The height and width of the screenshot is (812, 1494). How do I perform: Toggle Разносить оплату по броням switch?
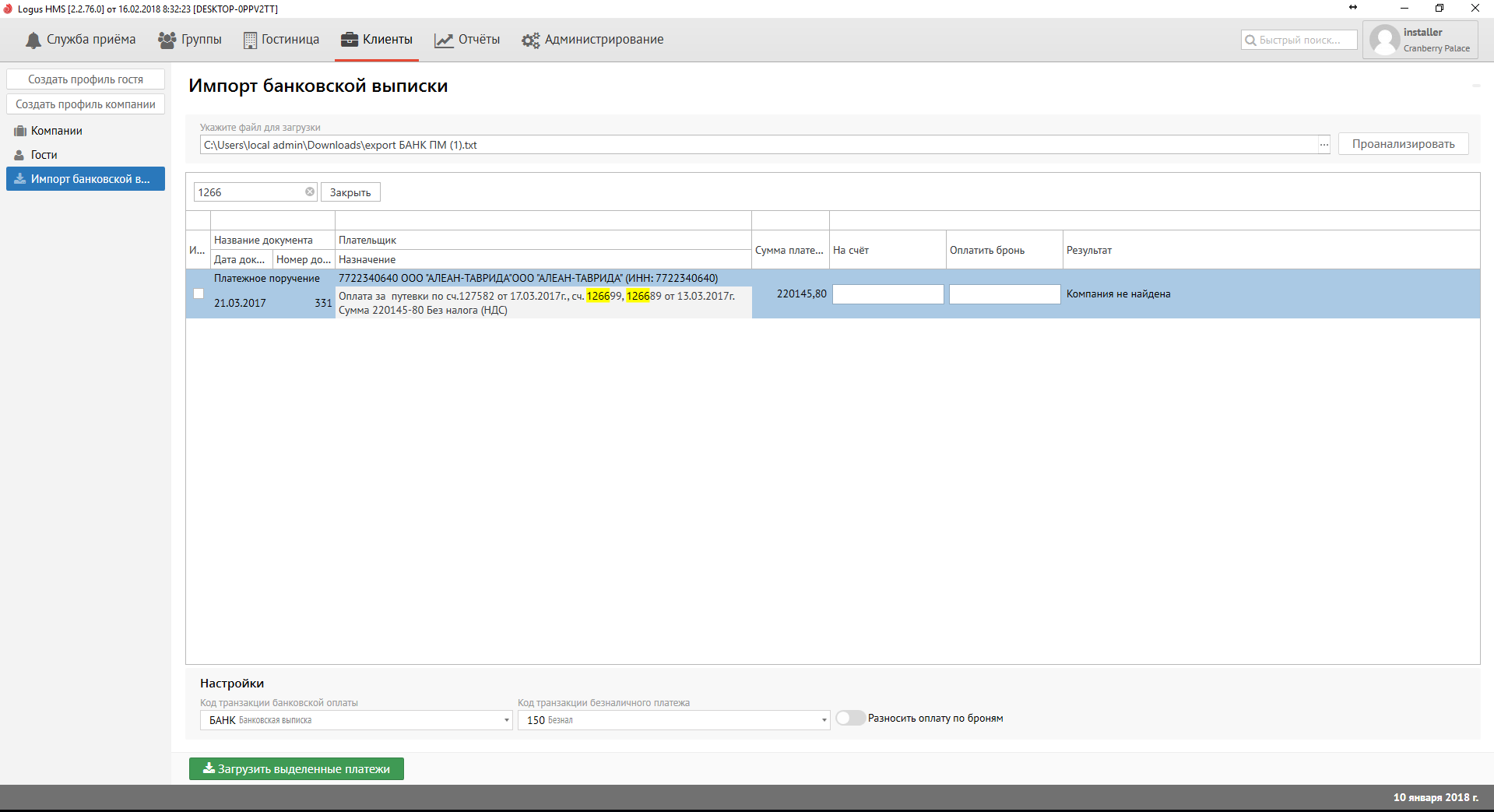(850, 719)
